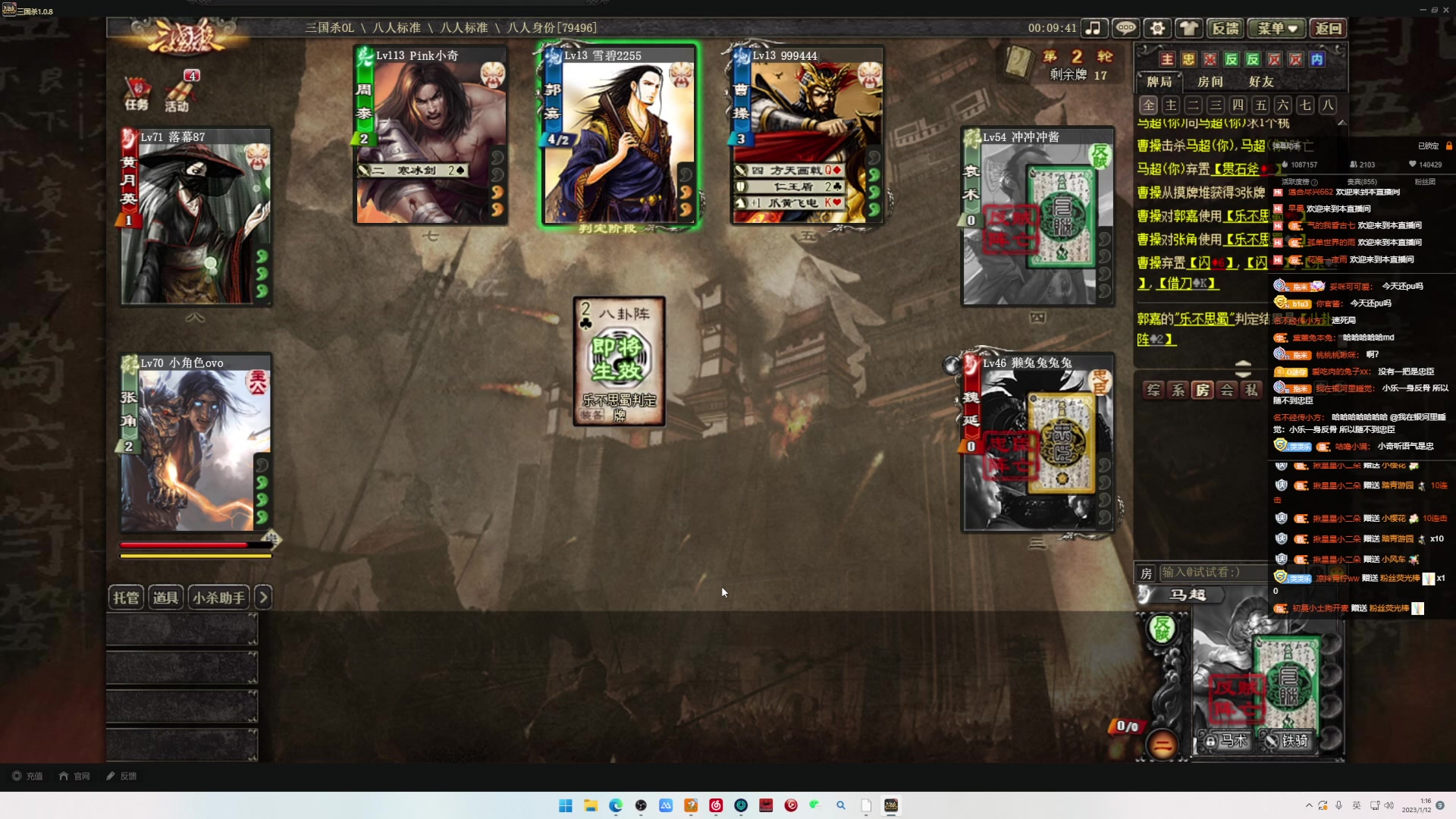
Task: Open the gear settings icon
Action: coord(1157,28)
